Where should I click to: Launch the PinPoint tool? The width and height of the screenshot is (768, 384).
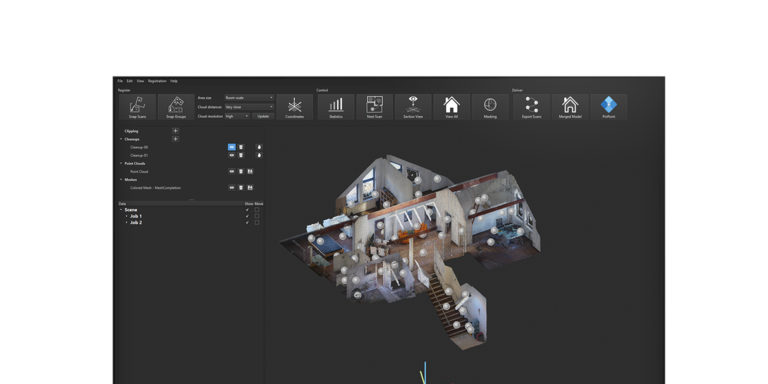pos(609,107)
